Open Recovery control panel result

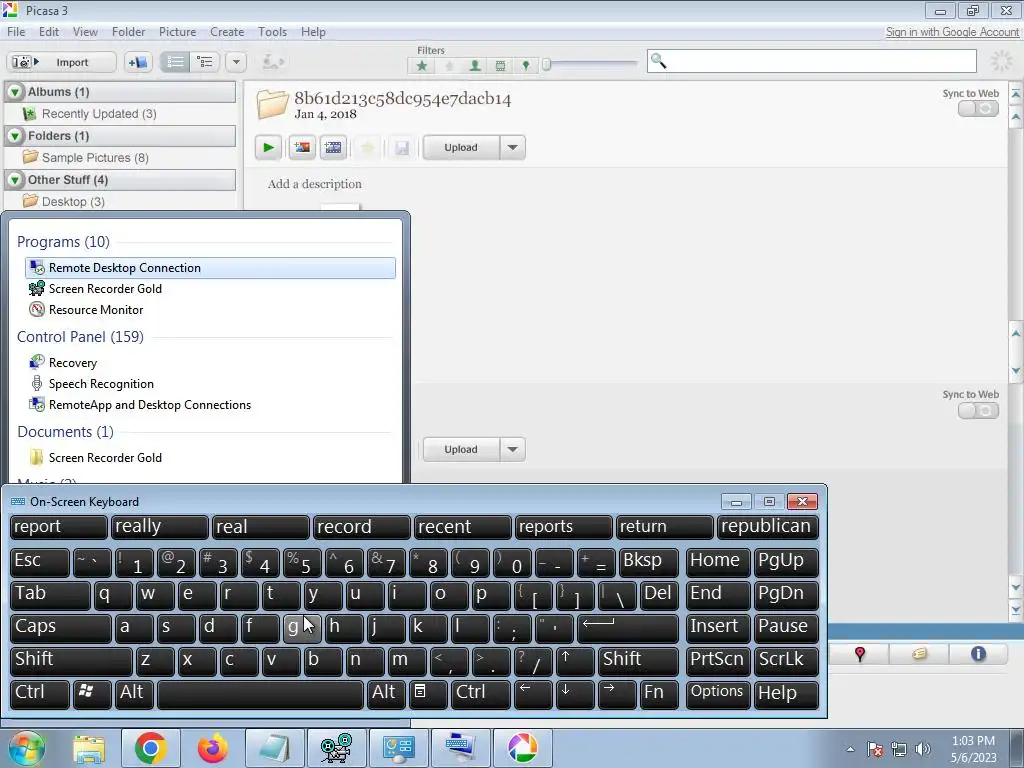(210, 362)
